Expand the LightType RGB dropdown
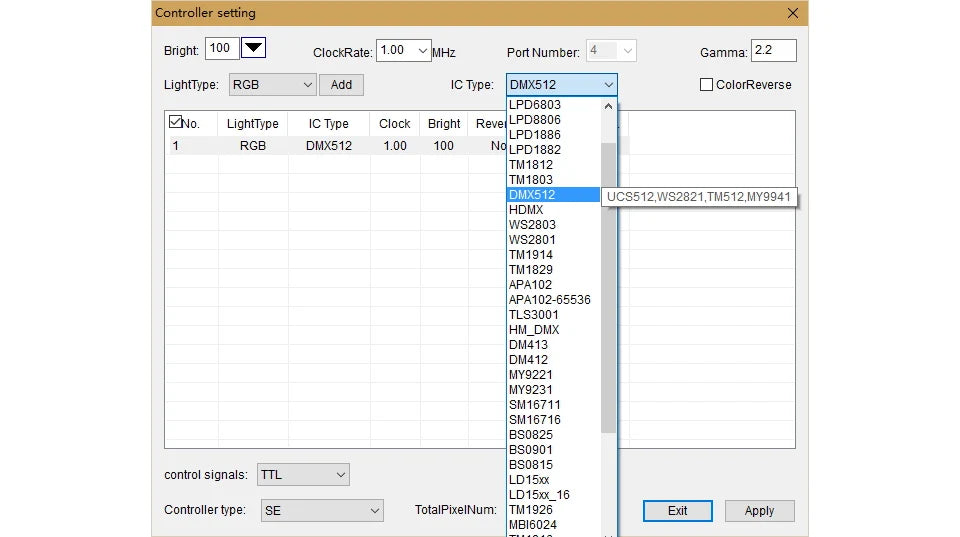This screenshot has width=960, height=537. point(272,84)
